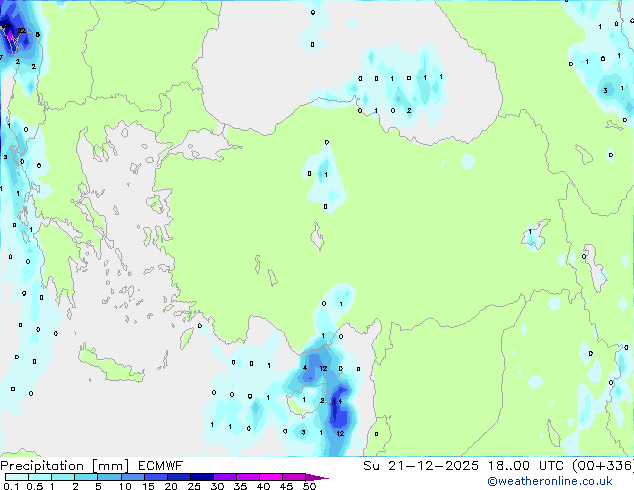The height and width of the screenshot is (490, 634).
Task: Click the above-50 mm legend arrow tip
Action: (x=317, y=477)
